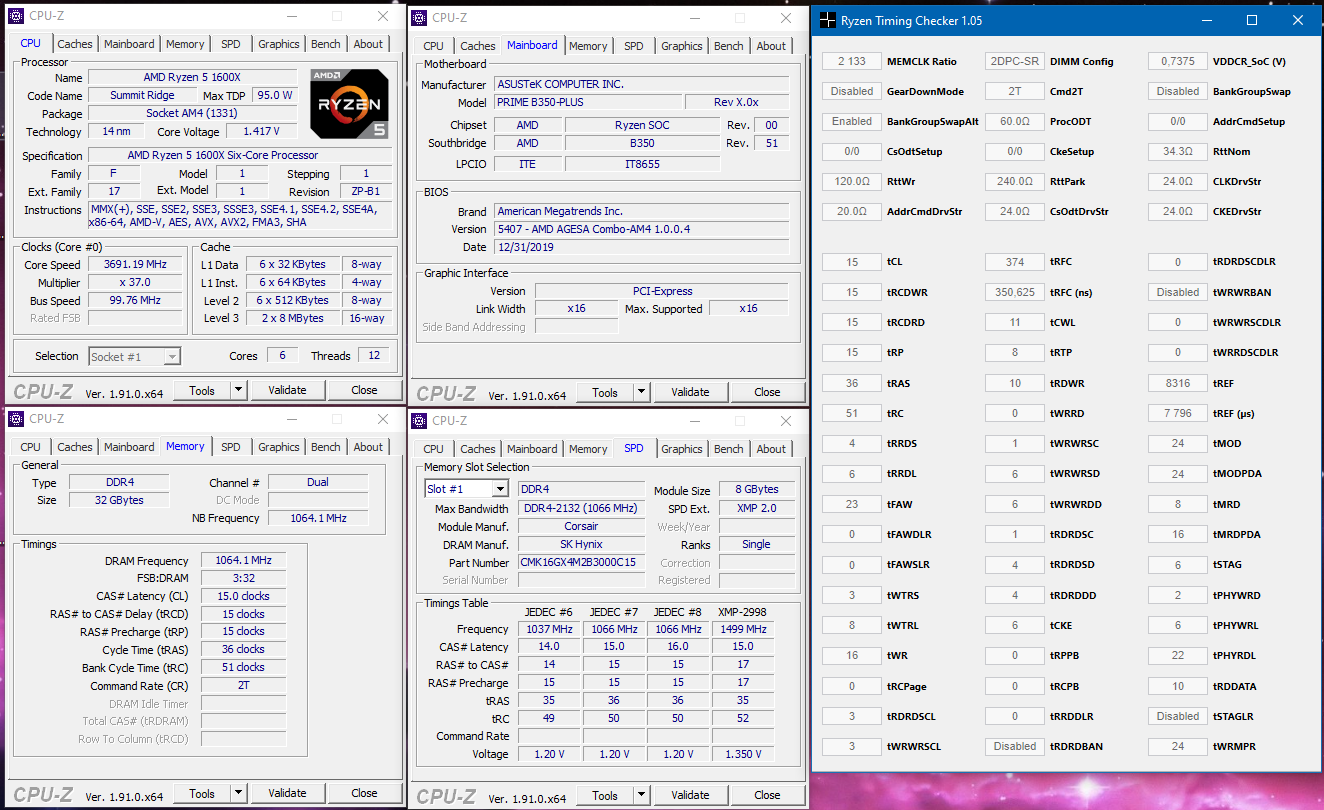Click Close button in CPU window
This screenshot has height=810, width=1324.
click(364, 390)
